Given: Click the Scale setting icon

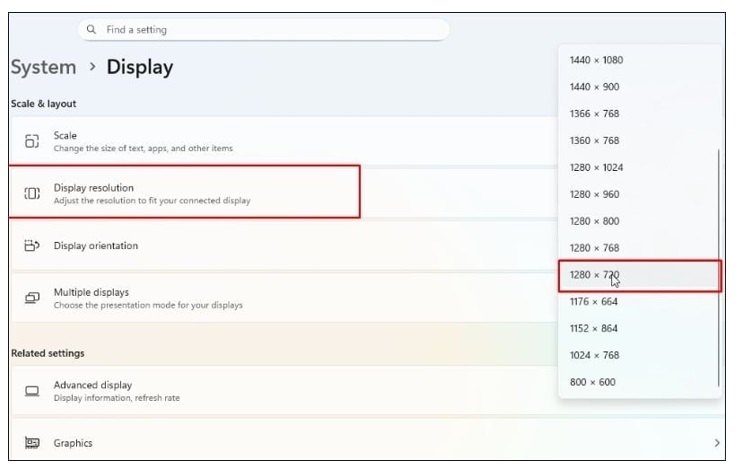Looking at the screenshot, I should click(32, 142).
